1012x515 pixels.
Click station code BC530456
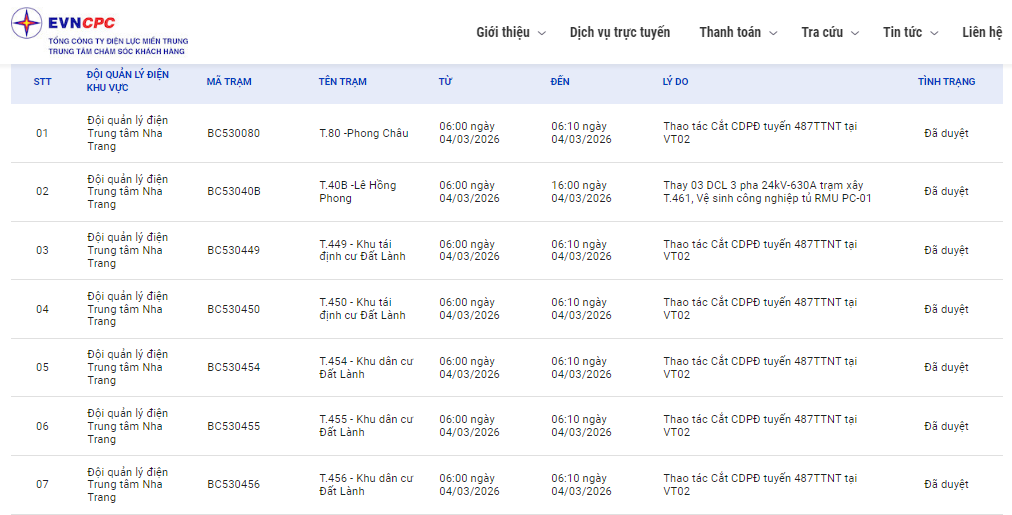point(233,484)
